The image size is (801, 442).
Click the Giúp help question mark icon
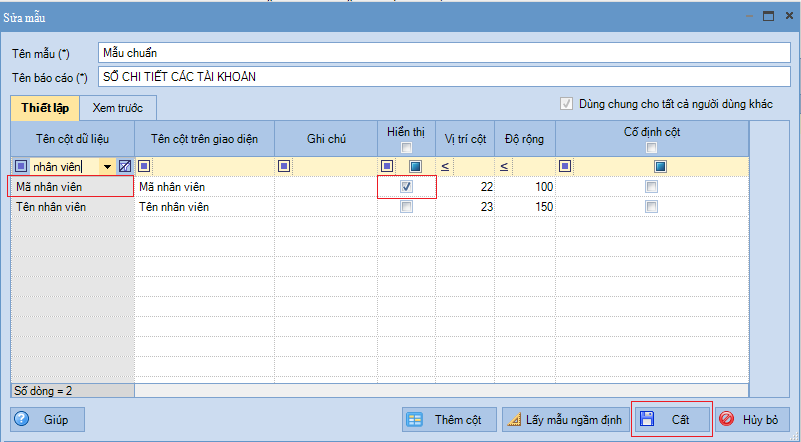click(22, 419)
